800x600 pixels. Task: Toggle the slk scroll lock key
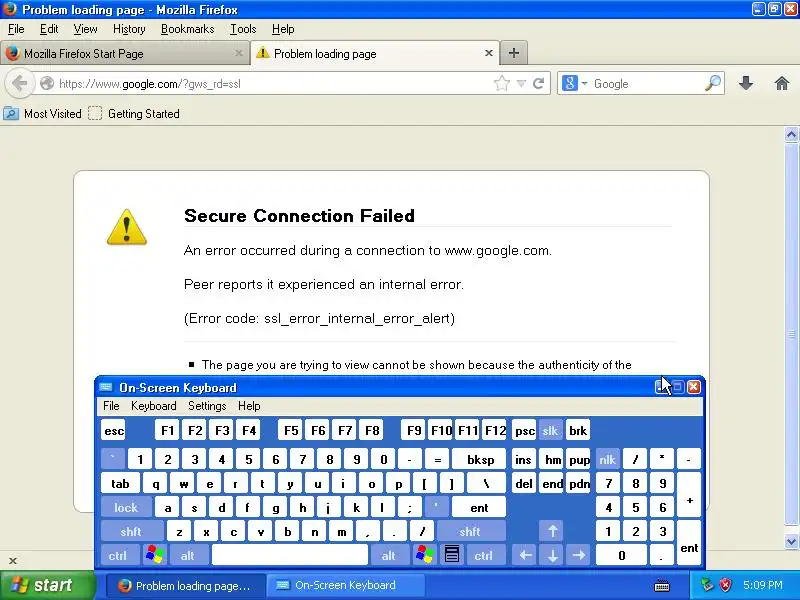(x=551, y=431)
